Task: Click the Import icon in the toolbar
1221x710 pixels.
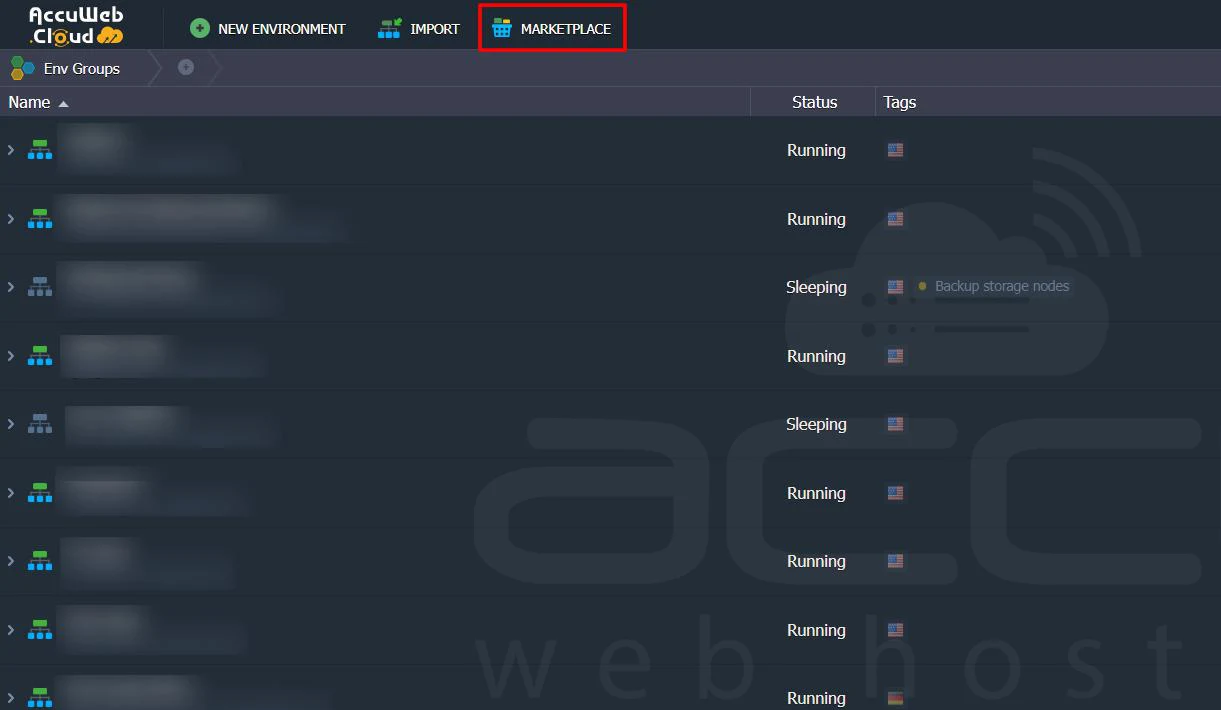Action: coord(389,29)
